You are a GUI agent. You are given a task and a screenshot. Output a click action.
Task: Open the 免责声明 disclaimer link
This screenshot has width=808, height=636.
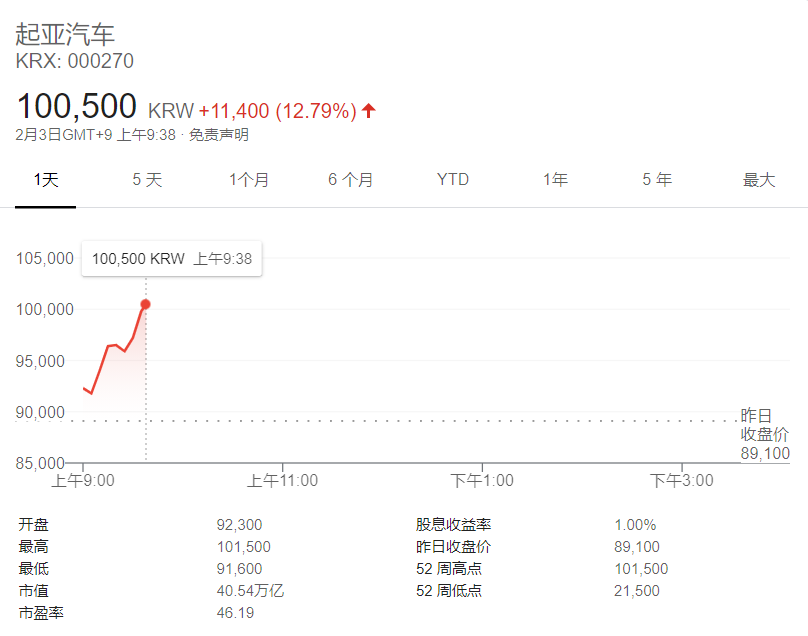point(219,135)
